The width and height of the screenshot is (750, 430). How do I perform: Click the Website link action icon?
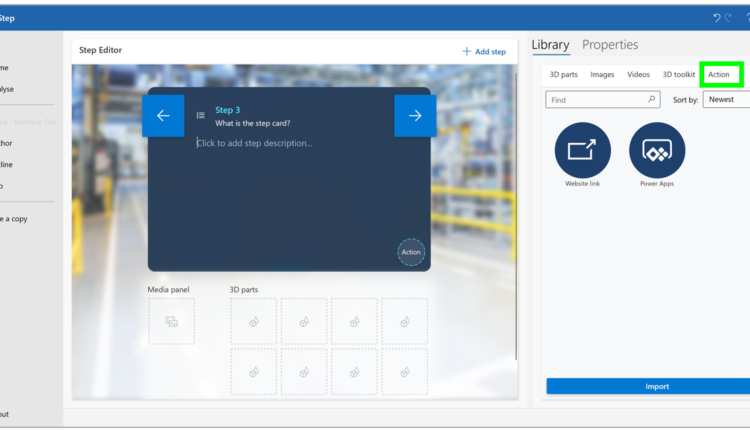tap(582, 150)
